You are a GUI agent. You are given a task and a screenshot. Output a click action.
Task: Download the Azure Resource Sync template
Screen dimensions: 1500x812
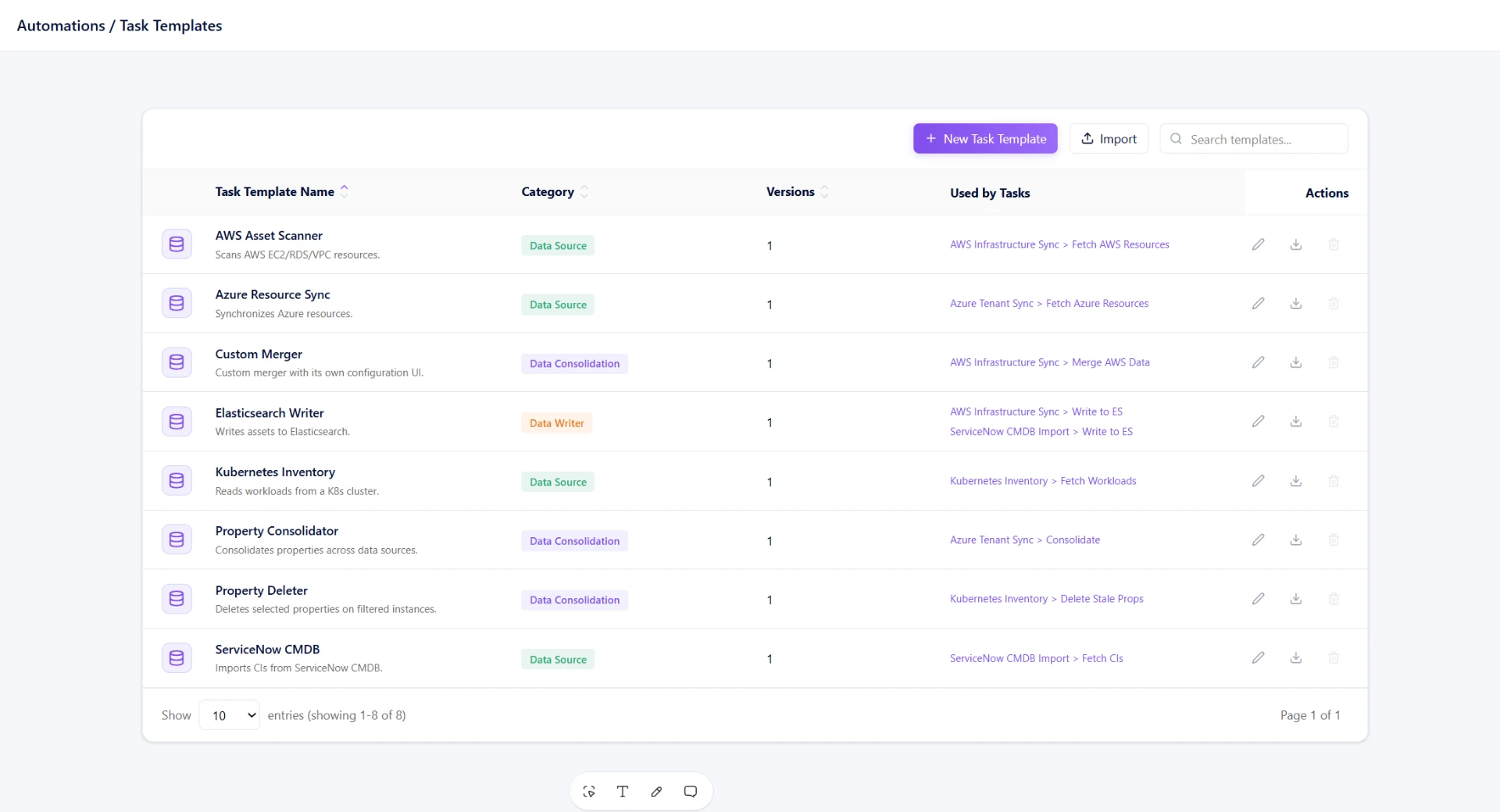click(x=1295, y=303)
